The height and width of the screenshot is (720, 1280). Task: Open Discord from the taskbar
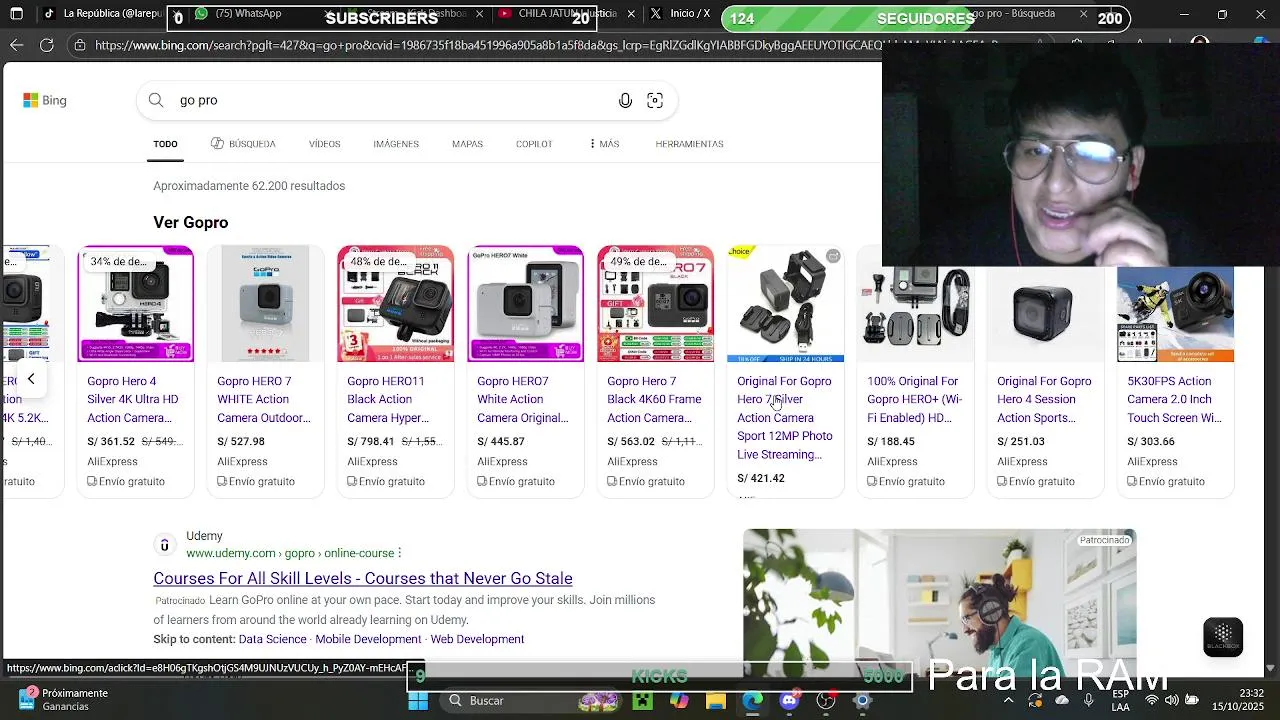[789, 700]
